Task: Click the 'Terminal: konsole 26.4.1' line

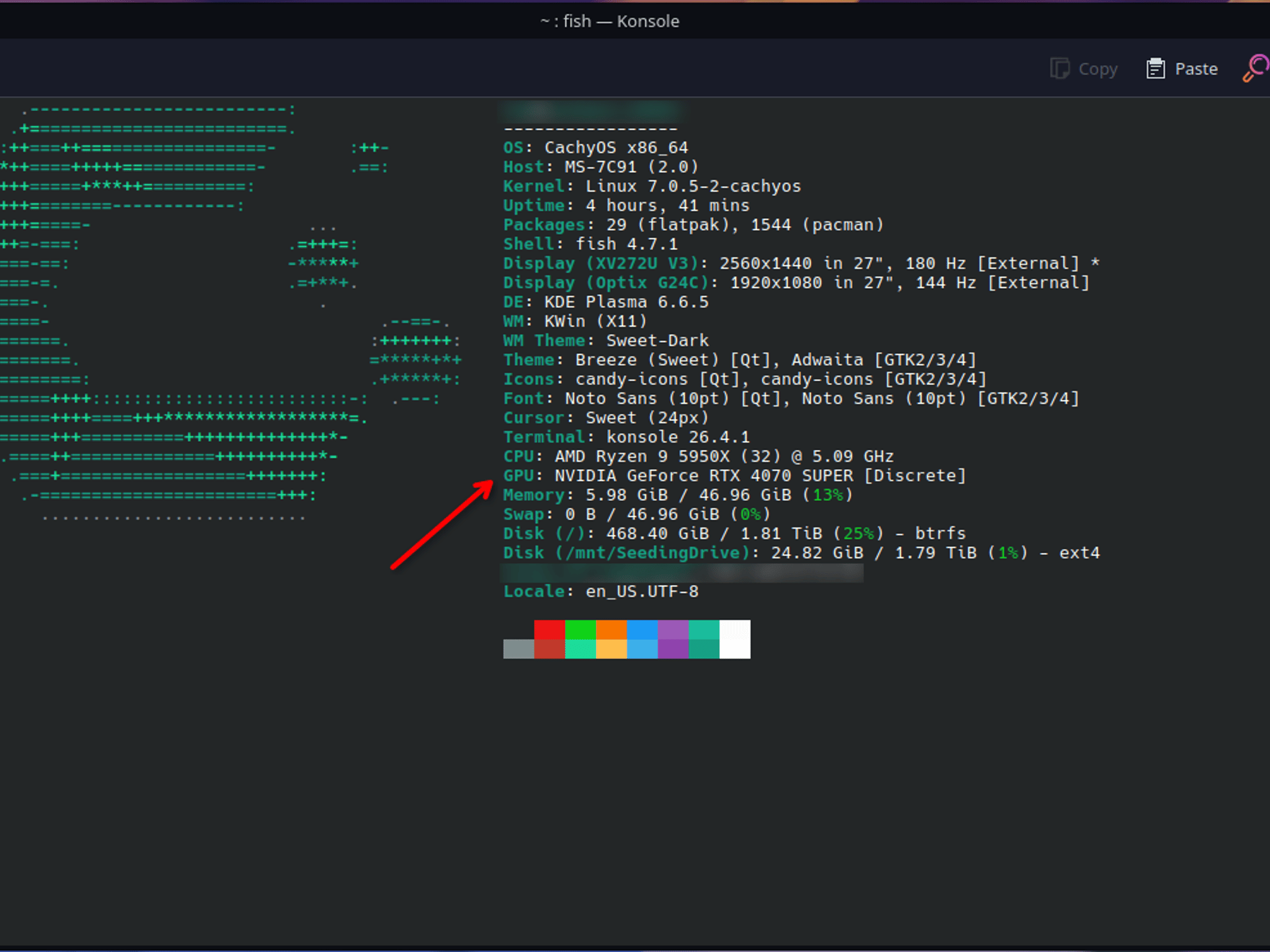Action: point(626,437)
